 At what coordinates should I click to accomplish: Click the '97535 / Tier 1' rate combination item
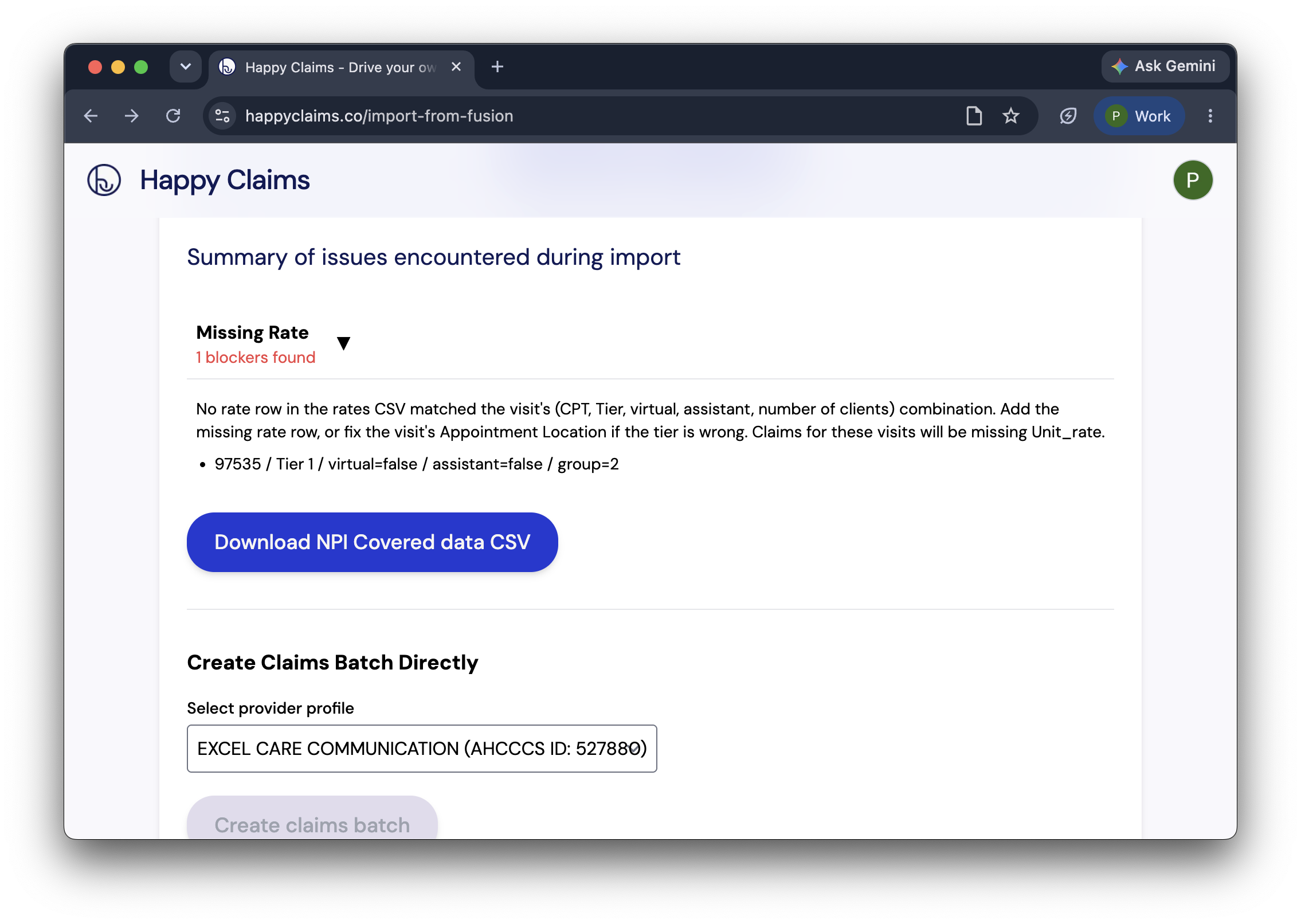(417, 464)
